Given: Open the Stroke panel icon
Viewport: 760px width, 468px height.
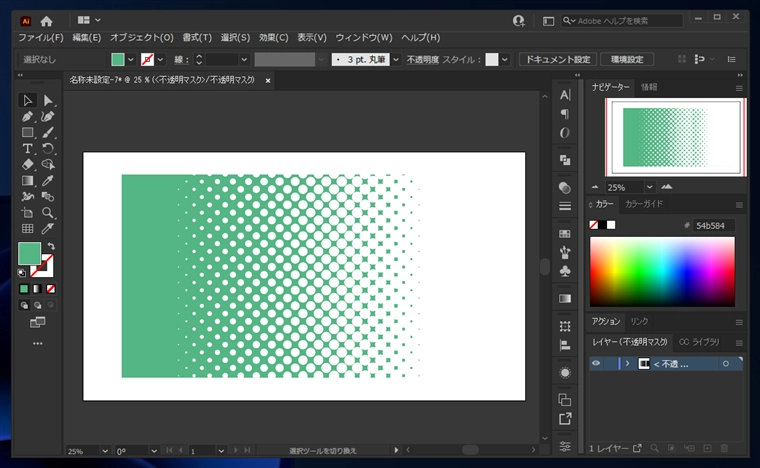Looking at the screenshot, I should coord(565,206).
